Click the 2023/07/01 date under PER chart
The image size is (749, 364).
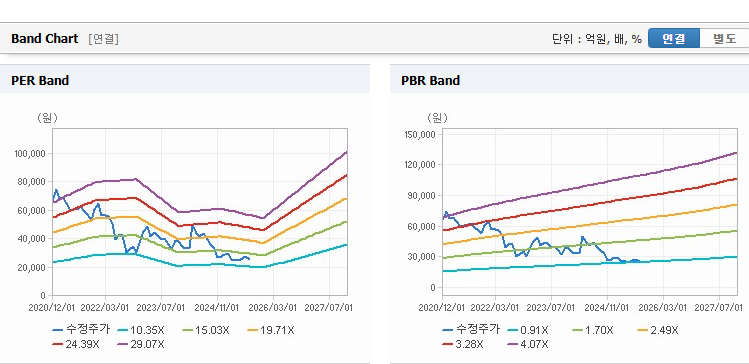tap(161, 307)
